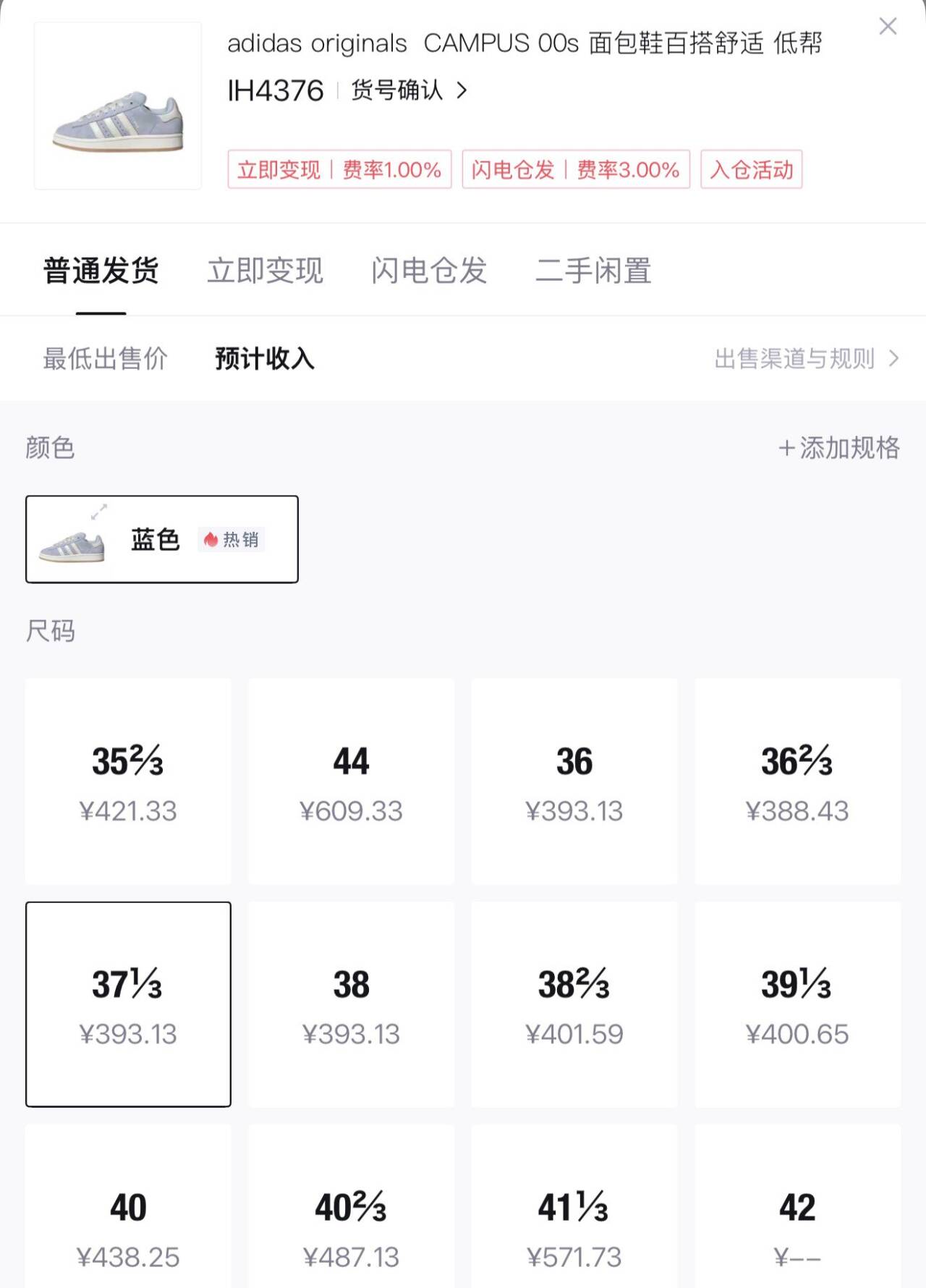Open 货号确认 chevron arrow
Image resolution: width=926 pixels, height=1288 pixels.
coord(462,90)
